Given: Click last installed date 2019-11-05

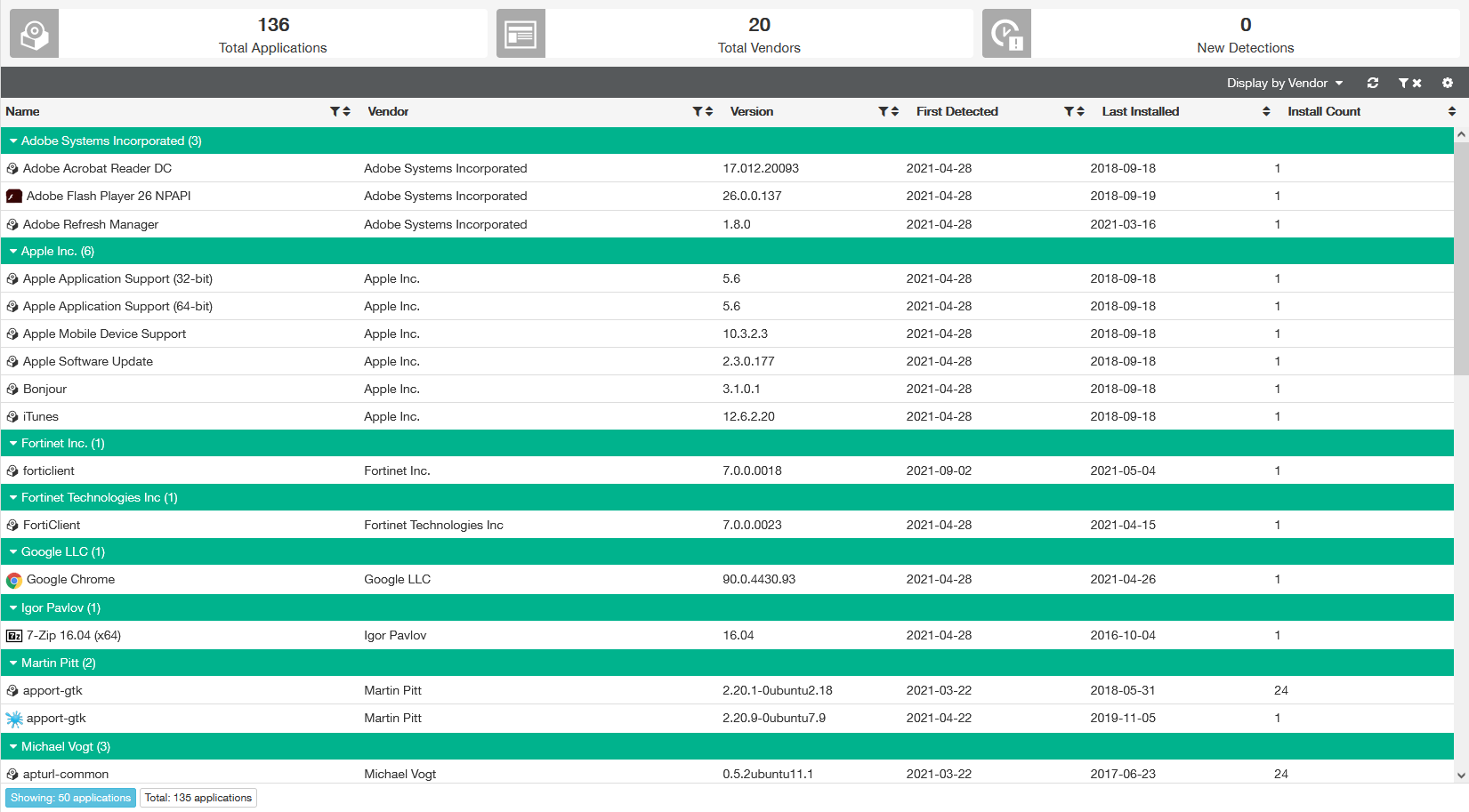Looking at the screenshot, I should 1123,718.
